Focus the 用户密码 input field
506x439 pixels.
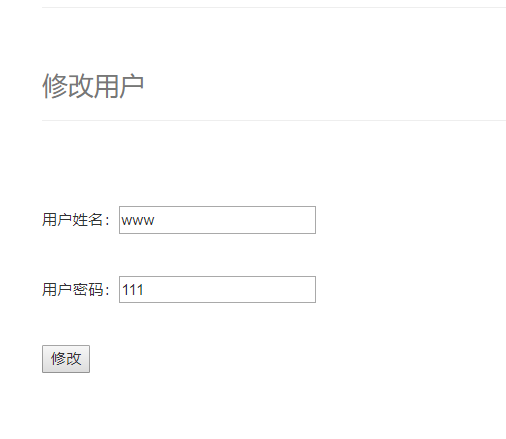[x=217, y=289]
